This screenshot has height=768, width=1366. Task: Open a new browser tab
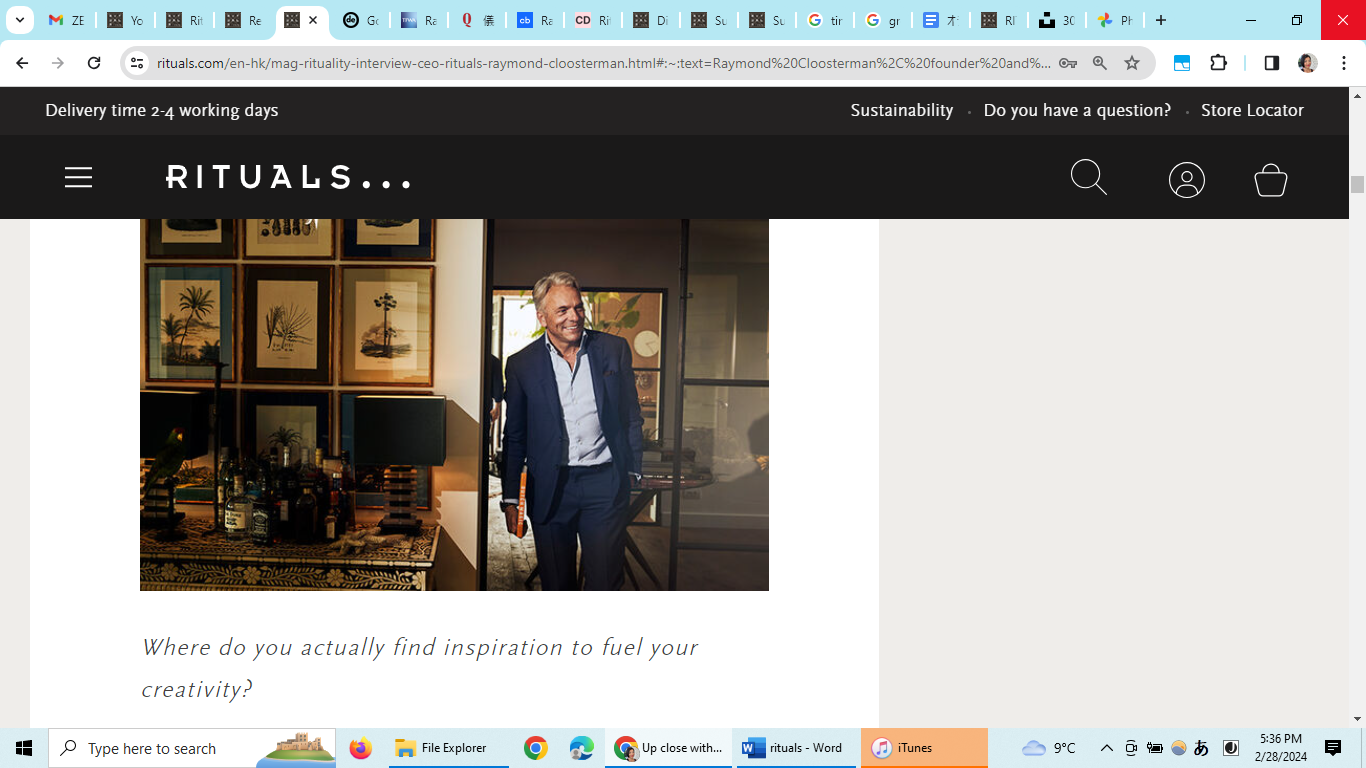[x=1160, y=20]
